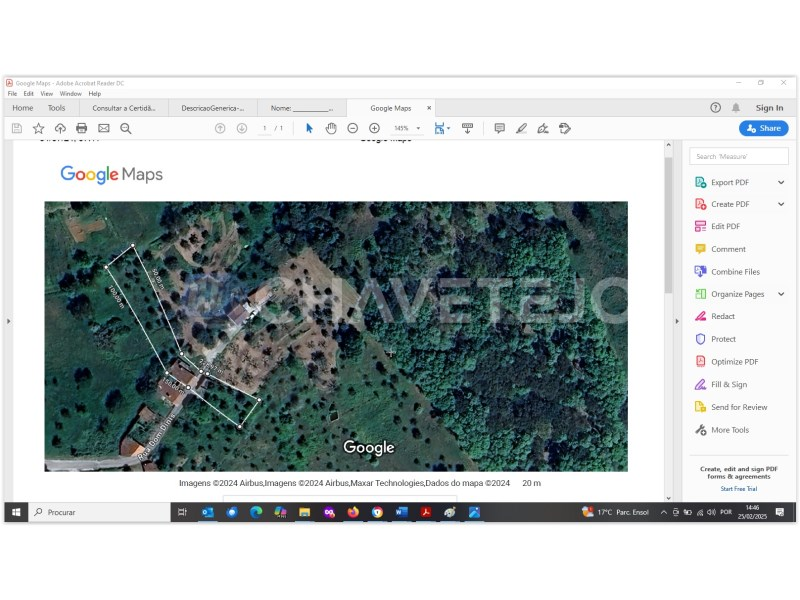Screen dimensions: 800x600
Task: Close the Google Maps document tab
Action: point(429,108)
